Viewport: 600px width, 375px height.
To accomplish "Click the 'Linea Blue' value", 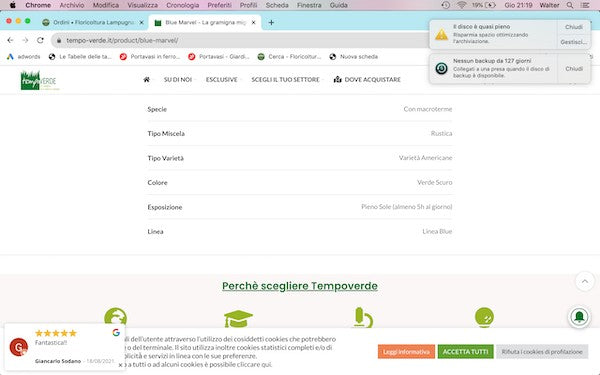I will pyautogui.click(x=437, y=231).
